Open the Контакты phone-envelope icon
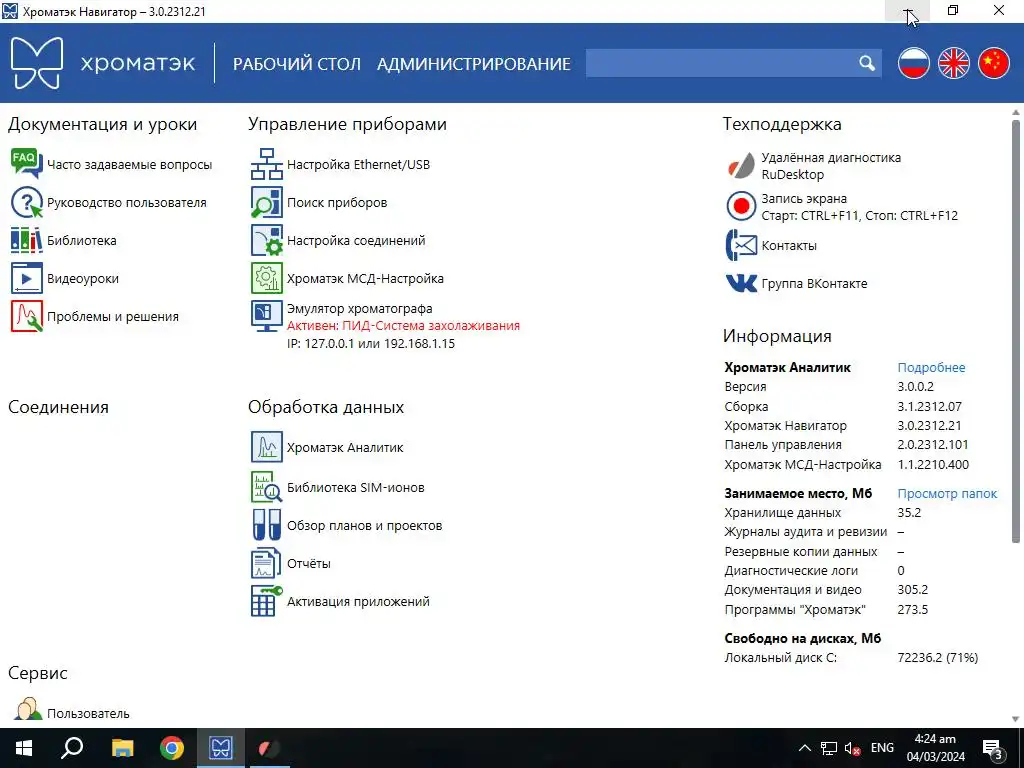This screenshot has height=768, width=1024. click(741, 246)
